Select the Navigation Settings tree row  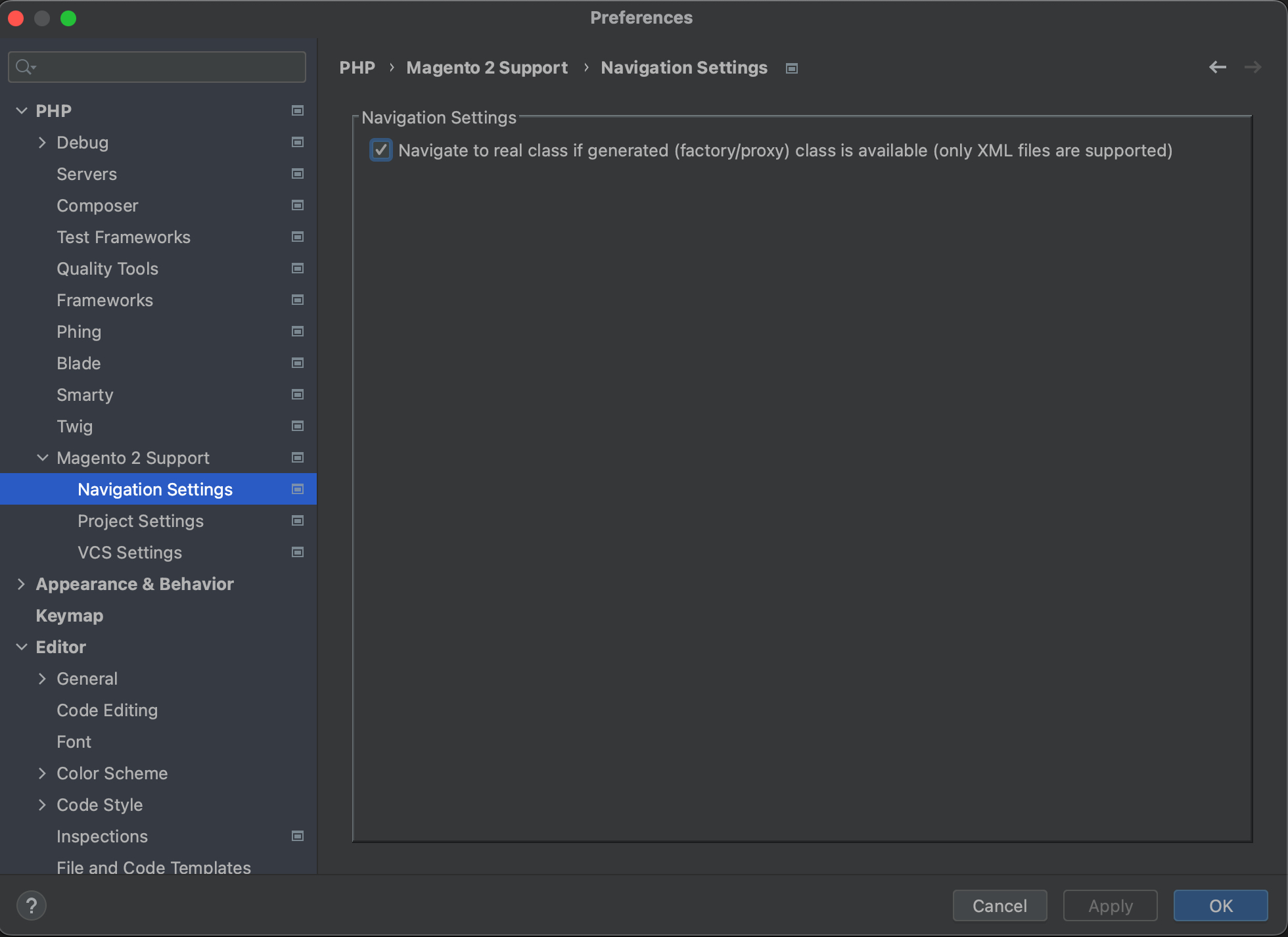[158, 489]
